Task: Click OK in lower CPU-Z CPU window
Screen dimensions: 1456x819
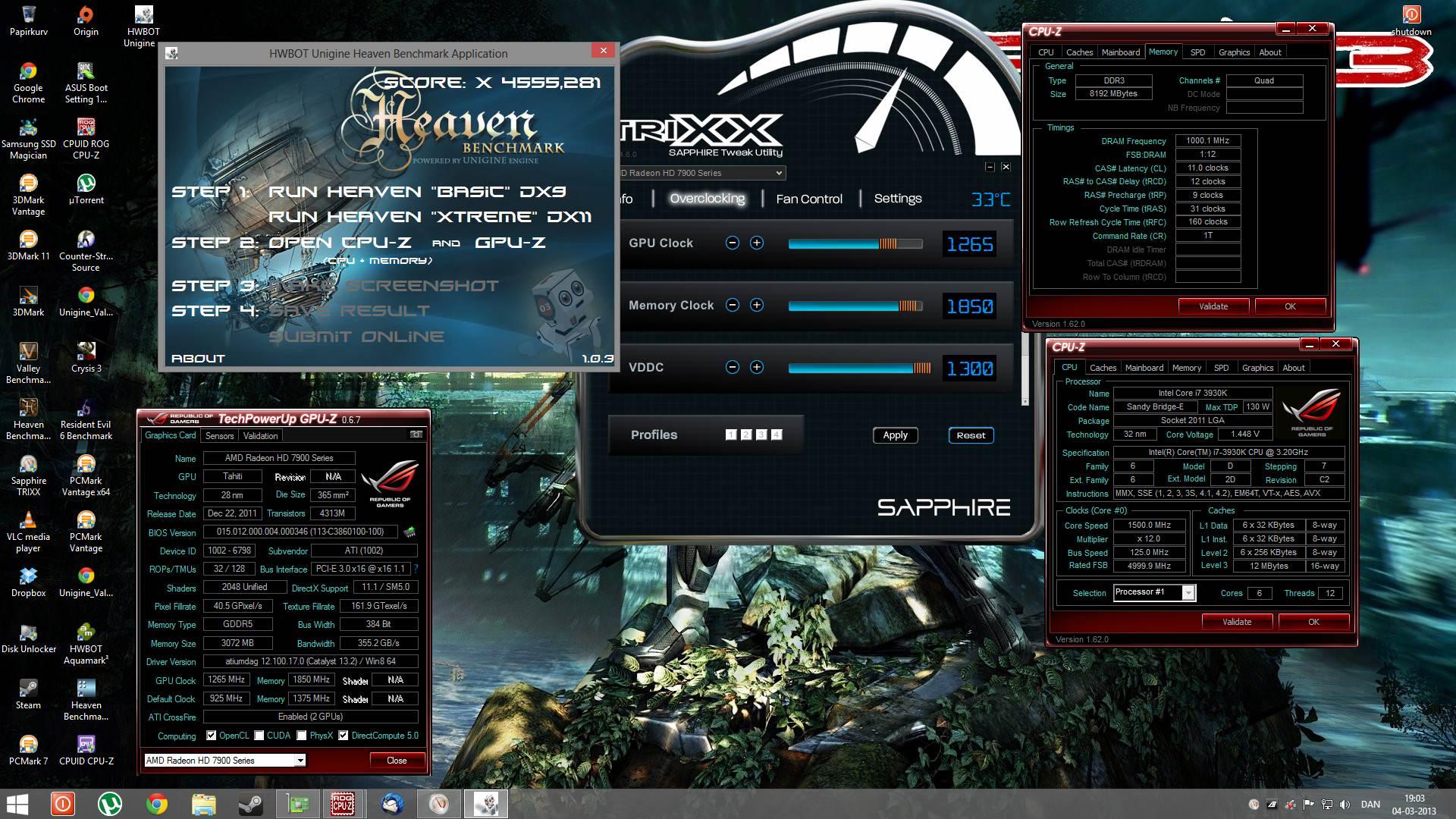Action: pos(1313,622)
